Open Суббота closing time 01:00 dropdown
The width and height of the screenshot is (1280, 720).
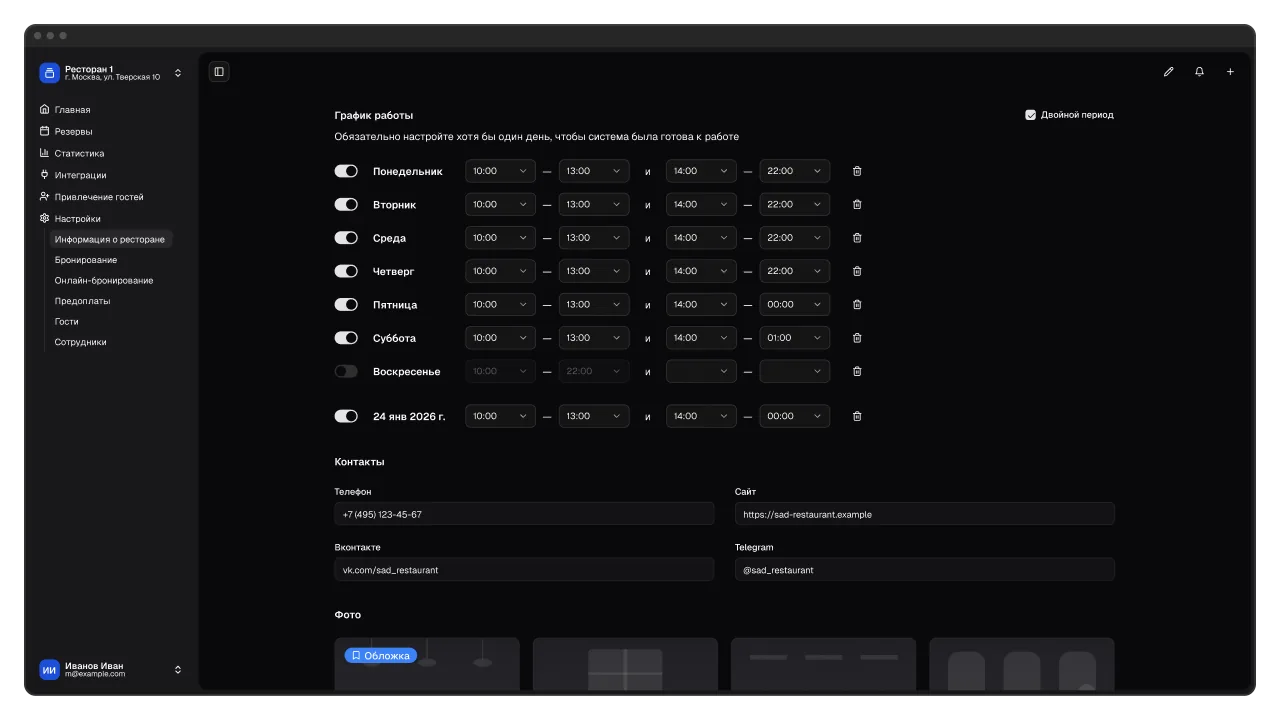pyautogui.click(x=795, y=338)
